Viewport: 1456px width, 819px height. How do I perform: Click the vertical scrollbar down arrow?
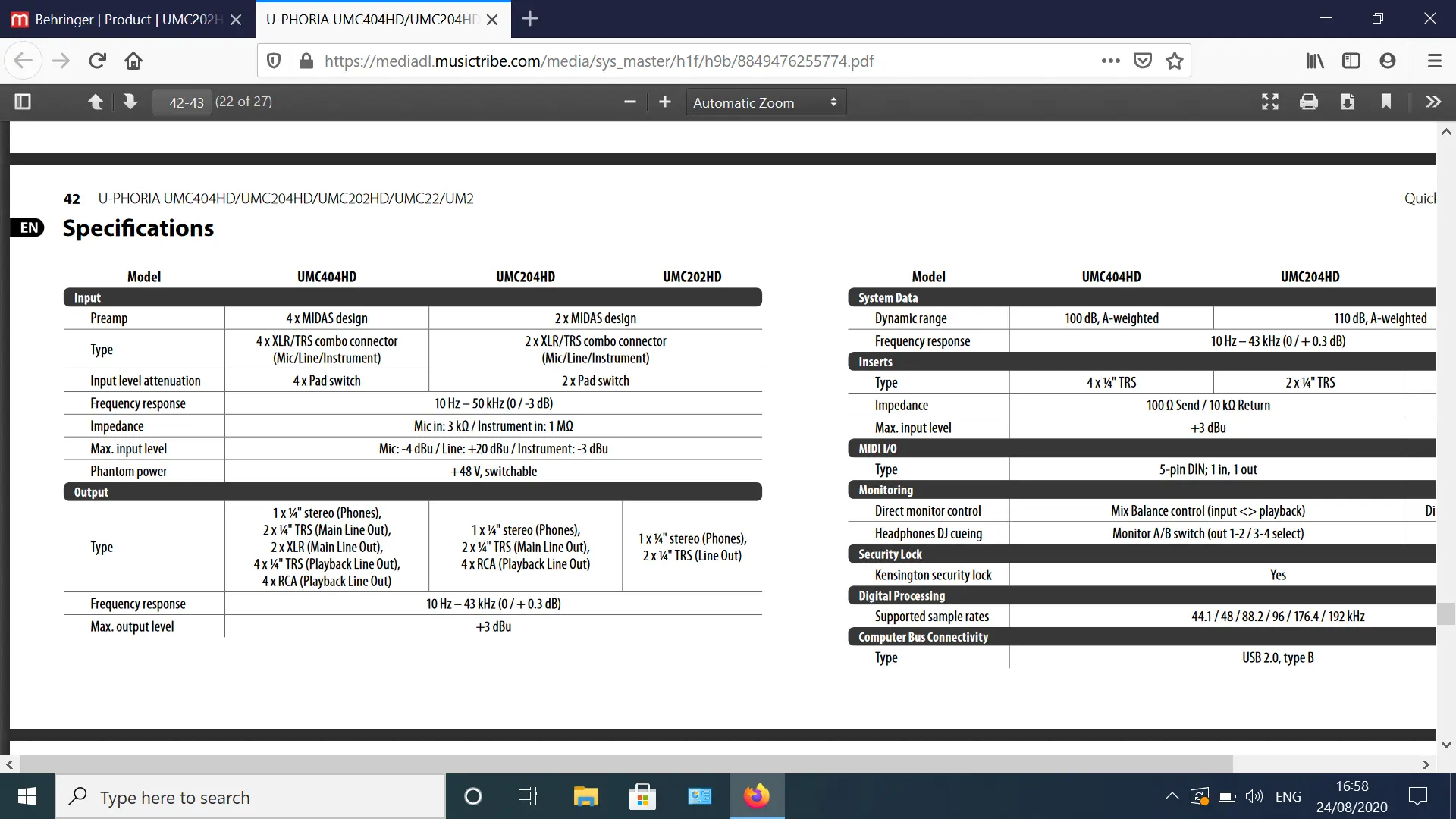click(x=1446, y=745)
